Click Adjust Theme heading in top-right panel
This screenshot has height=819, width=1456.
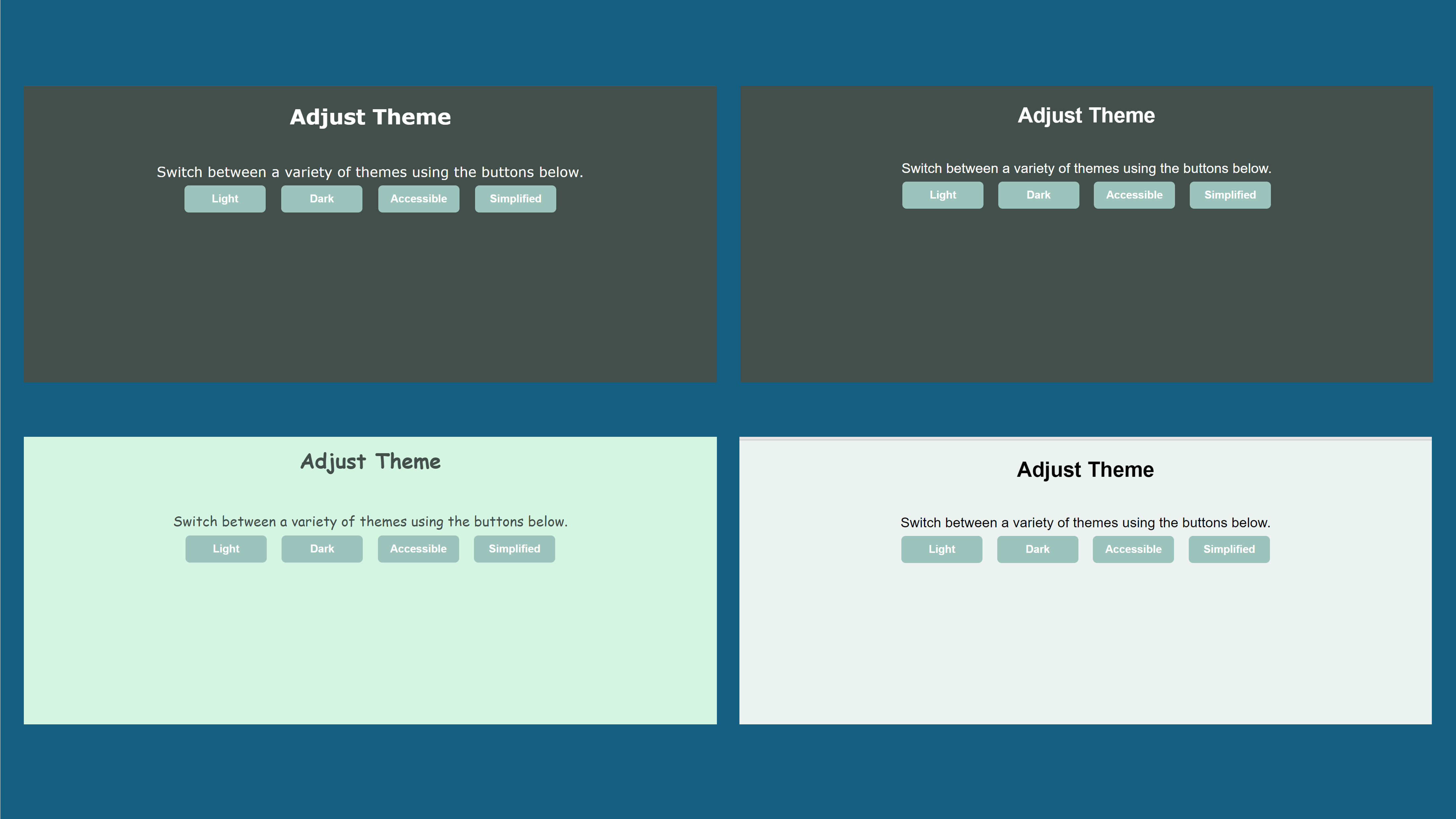pos(1086,115)
